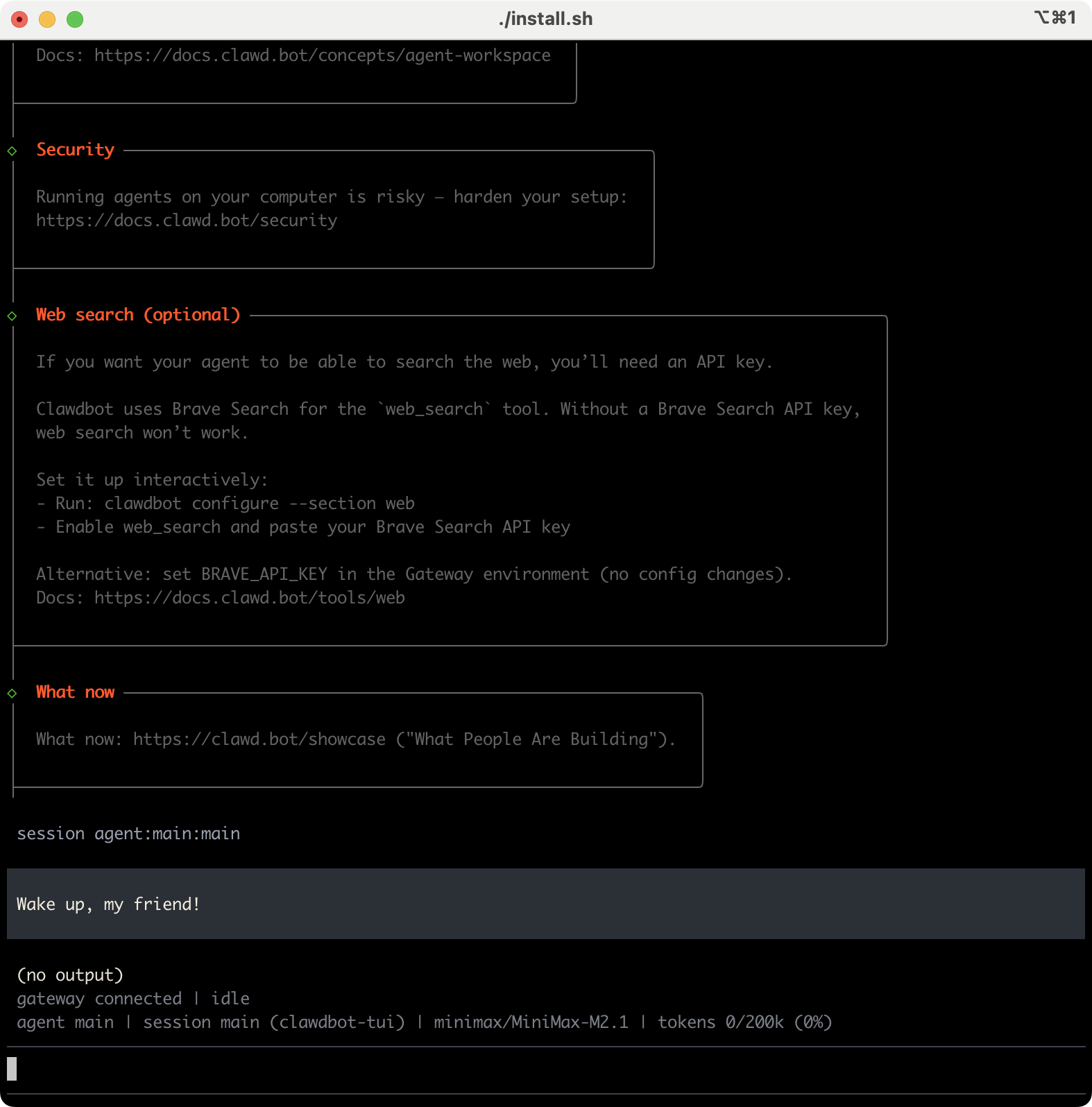Open the docs.clawd.bot/security link
This screenshot has width=1092, height=1107.
point(187,221)
